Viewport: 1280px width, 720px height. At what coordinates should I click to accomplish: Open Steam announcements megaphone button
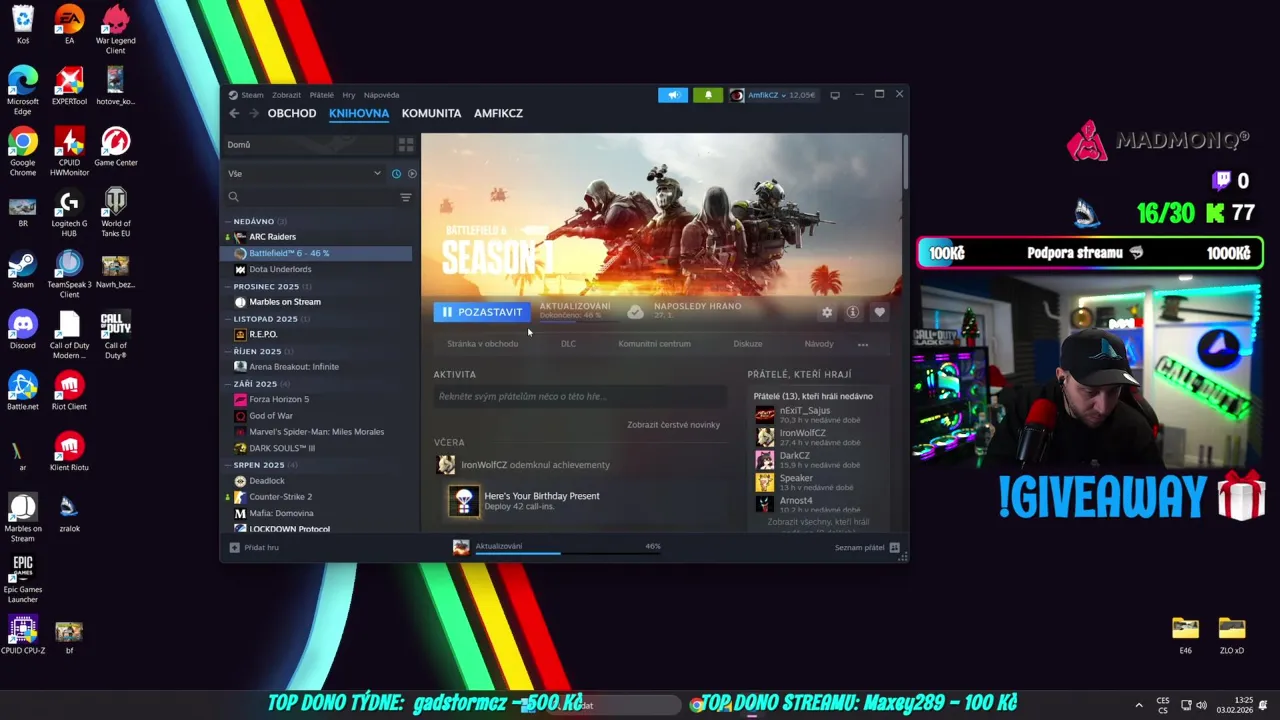click(673, 95)
